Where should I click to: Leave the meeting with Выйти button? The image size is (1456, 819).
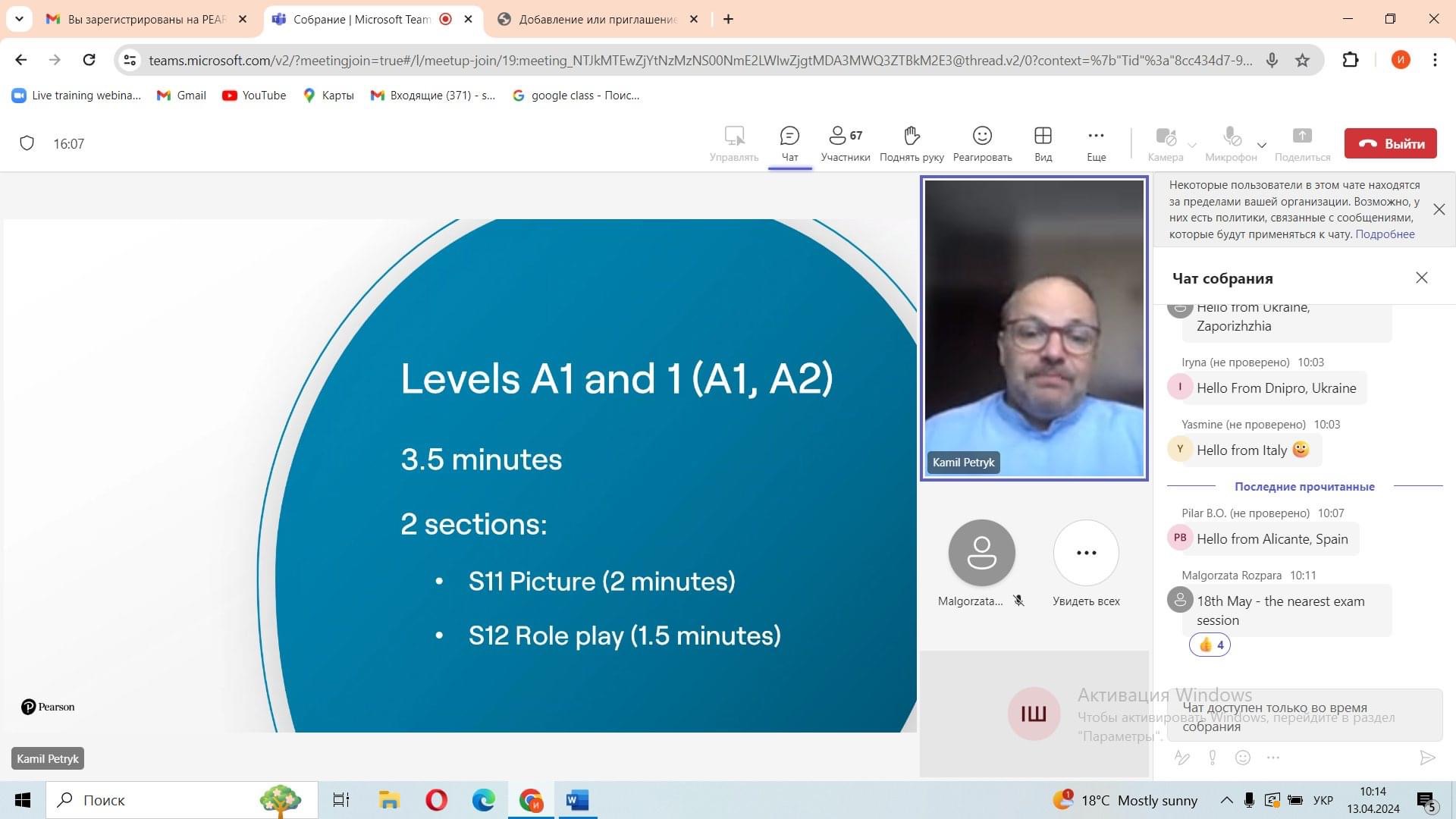pos(1390,143)
